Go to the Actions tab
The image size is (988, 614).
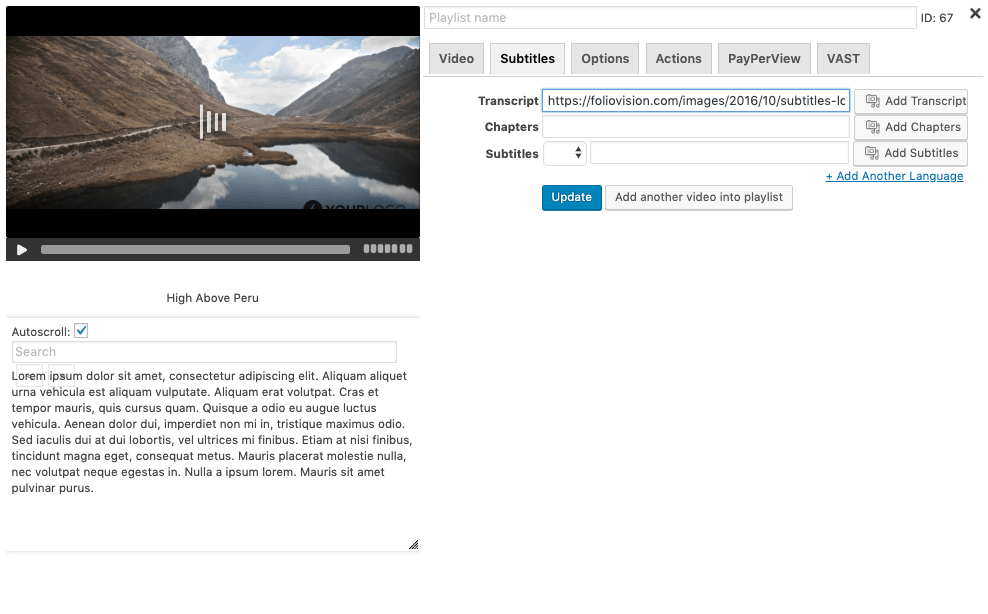point(679,59)
